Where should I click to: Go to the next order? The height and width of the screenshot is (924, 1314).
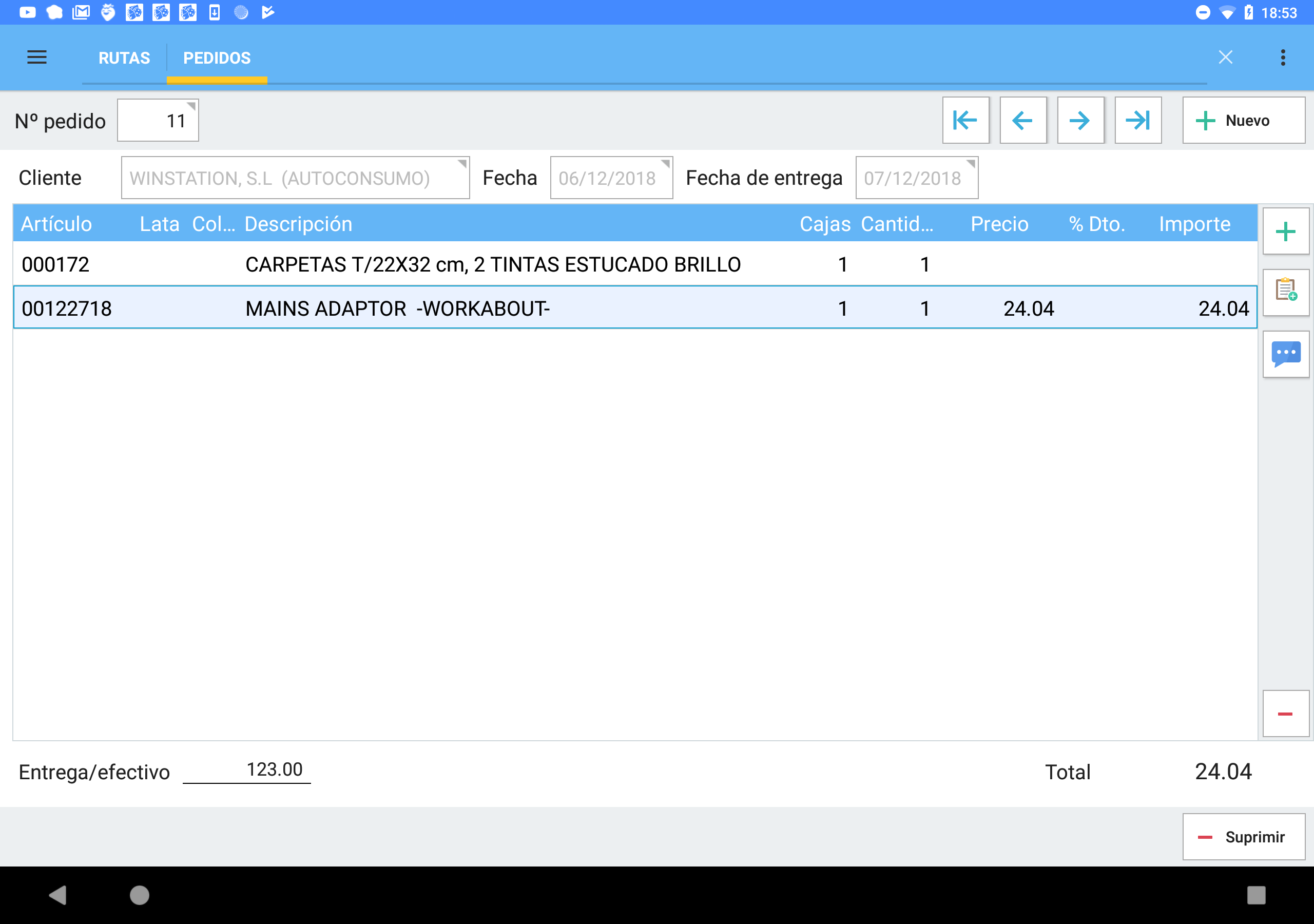[1080, 120]
